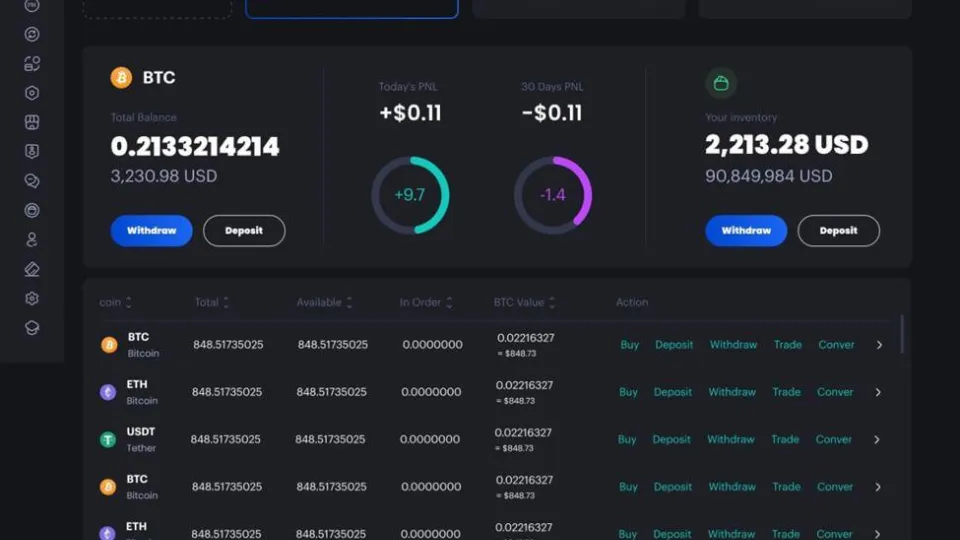
Task: Click Withdraw in the Your inventory card
Action: 746,231
